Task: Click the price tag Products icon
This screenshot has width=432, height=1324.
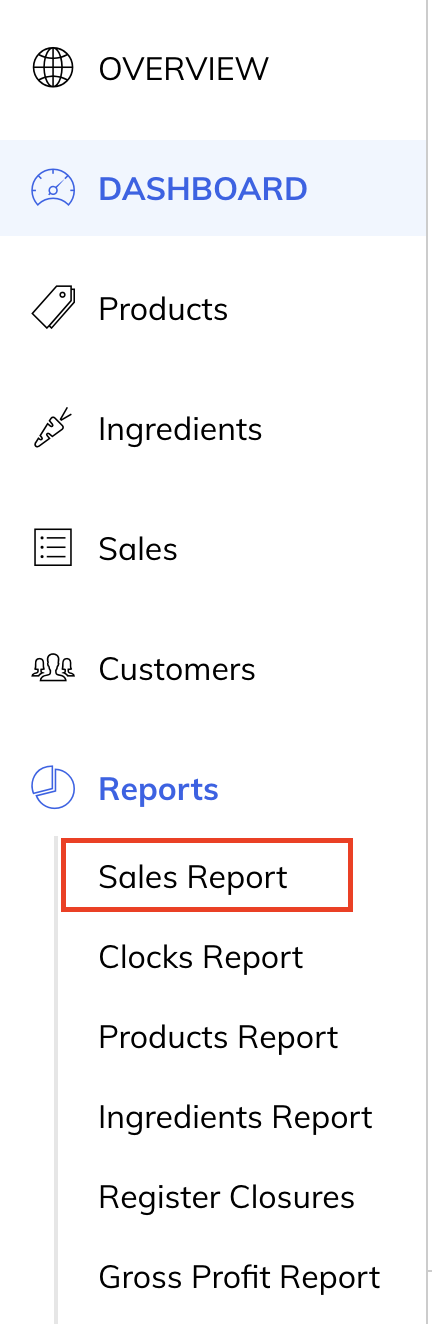Action: (x=53, y=308)
